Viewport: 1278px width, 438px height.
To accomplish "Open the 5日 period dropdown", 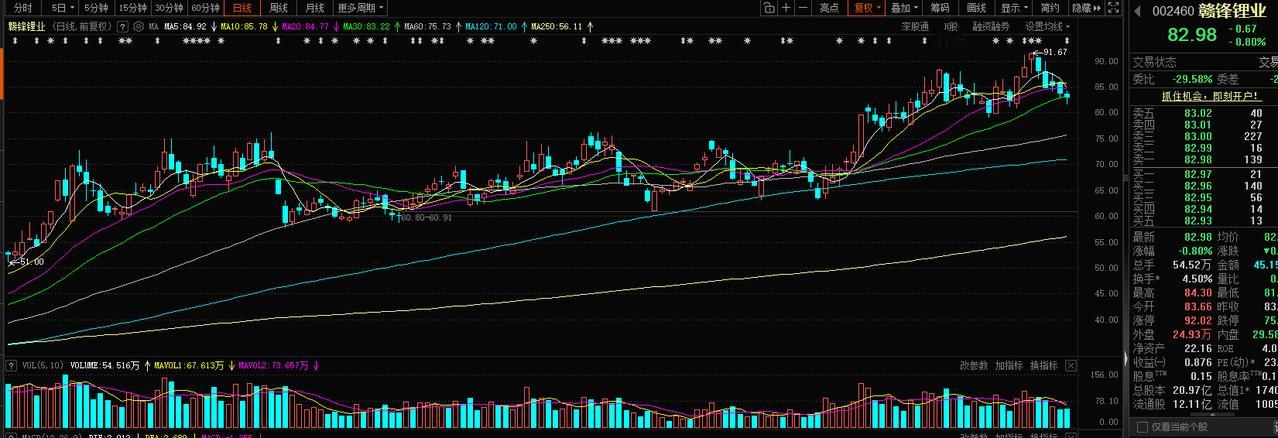I will (61, 7).
